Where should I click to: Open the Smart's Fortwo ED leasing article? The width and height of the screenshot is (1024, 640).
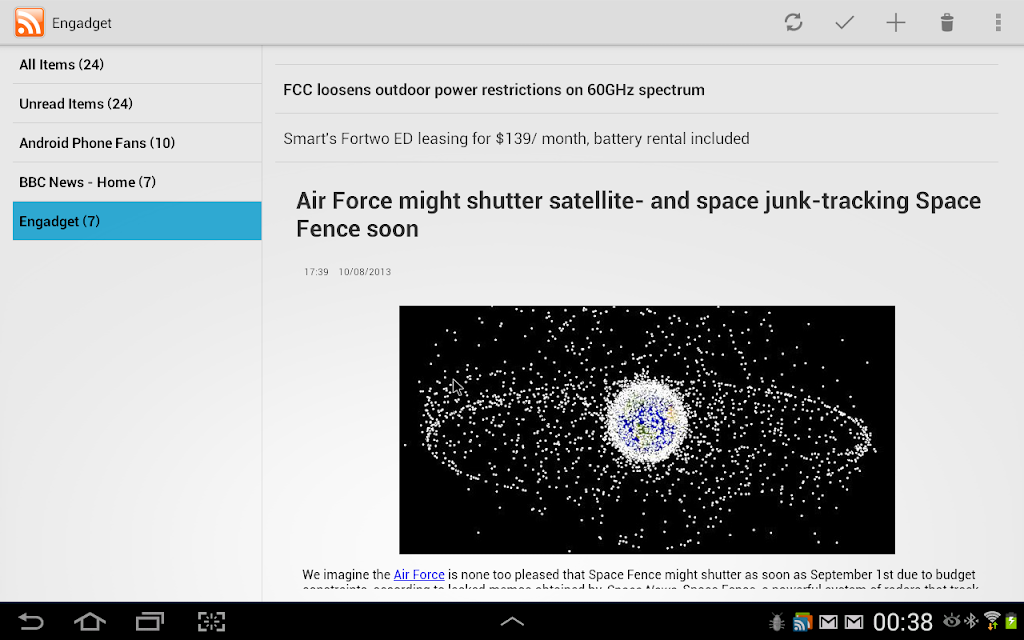coord(637,138)
